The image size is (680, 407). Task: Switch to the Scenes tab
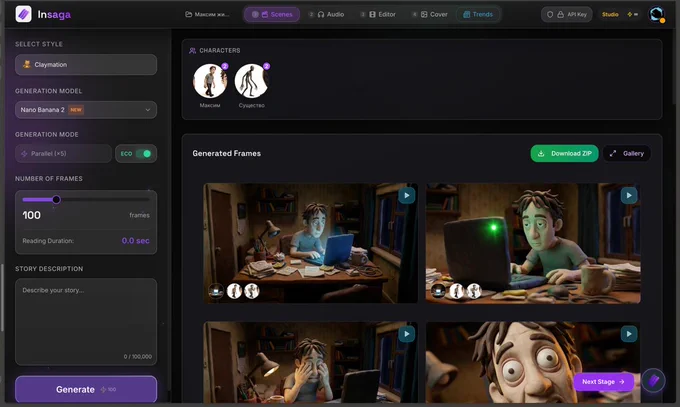pos(272,14)
